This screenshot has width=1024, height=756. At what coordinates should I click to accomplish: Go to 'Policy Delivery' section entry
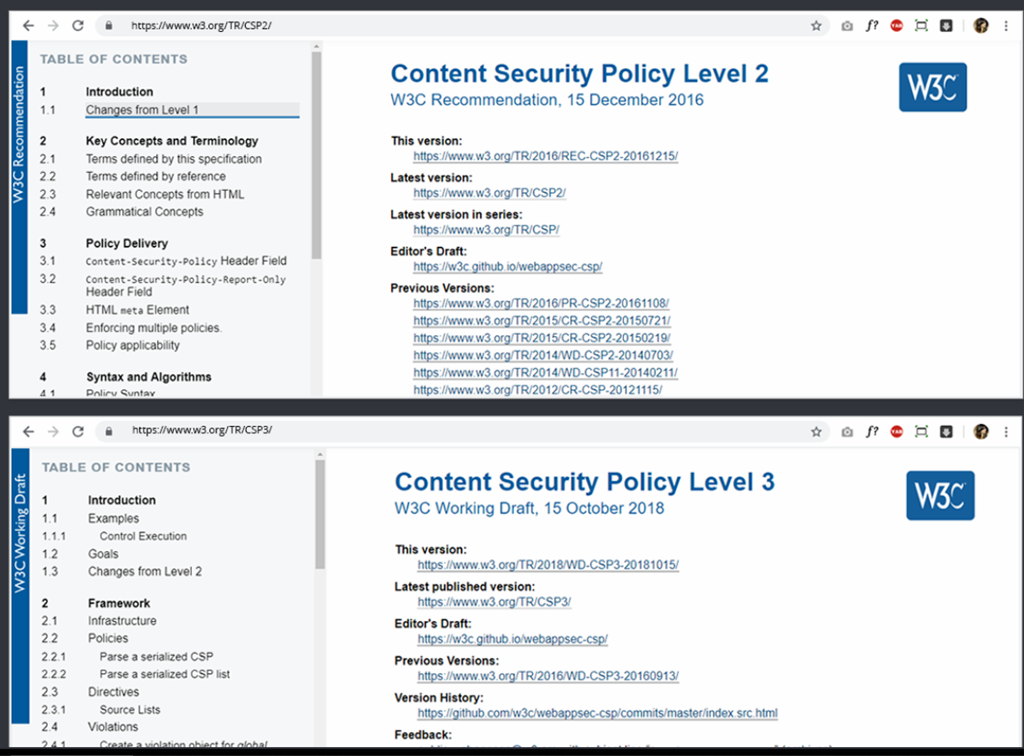coord(127,244)
